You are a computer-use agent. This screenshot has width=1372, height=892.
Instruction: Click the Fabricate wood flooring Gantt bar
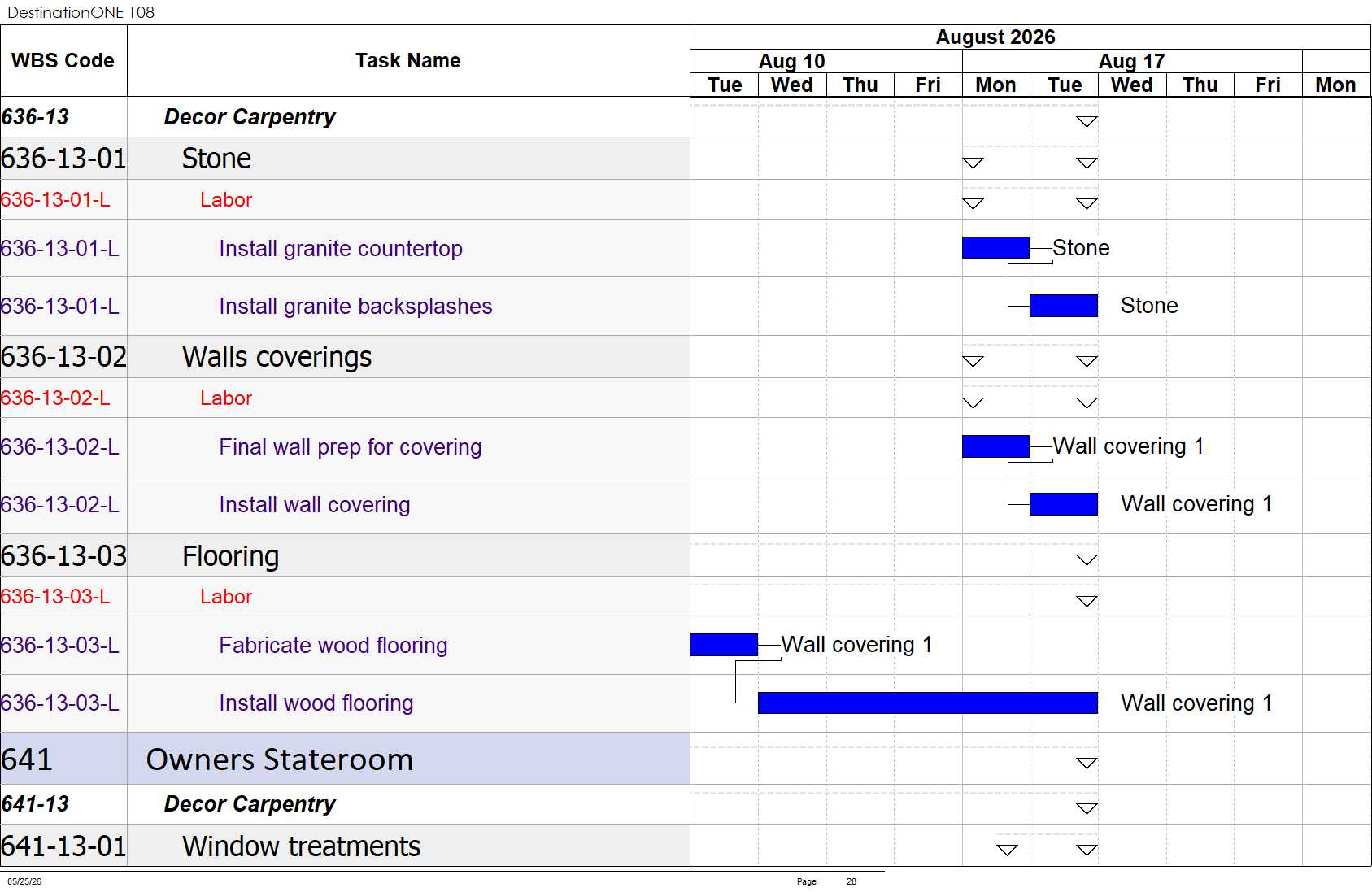coord(724,645)
